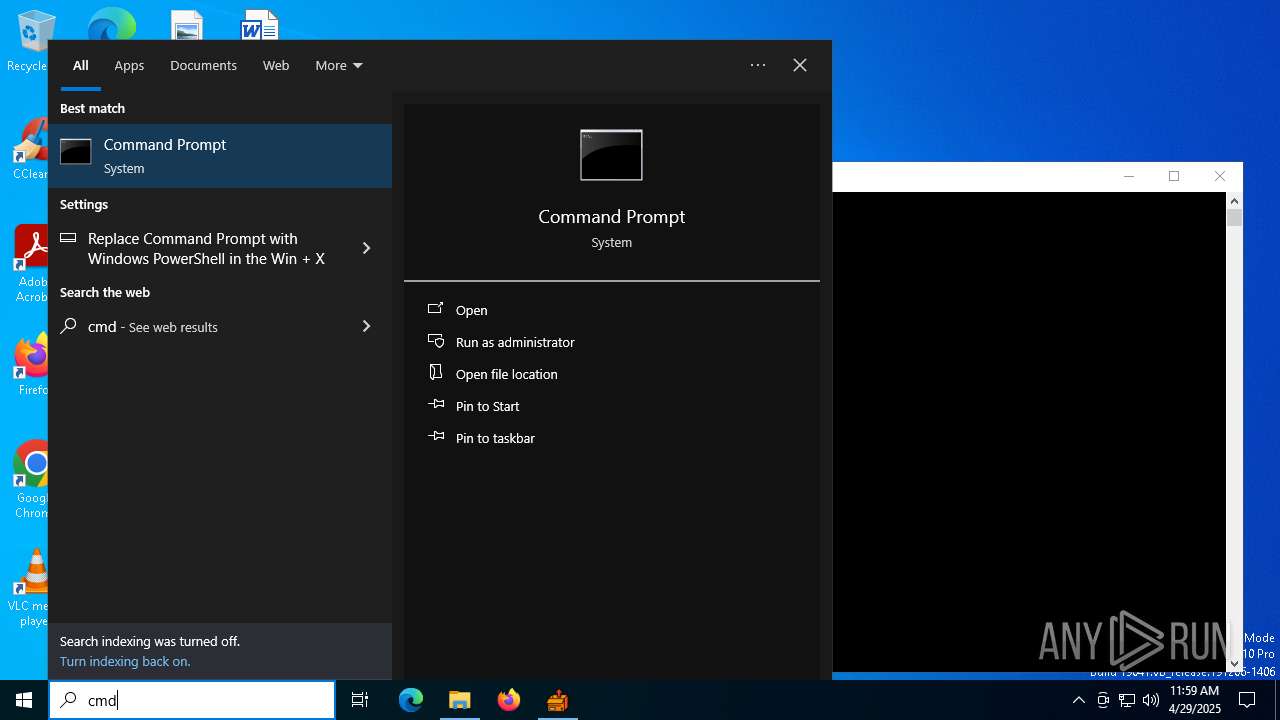Screen dimensions: 1280x720
Task: Open the Word document desktop icon
Action: pyautogui.click(x=259, y=24)
